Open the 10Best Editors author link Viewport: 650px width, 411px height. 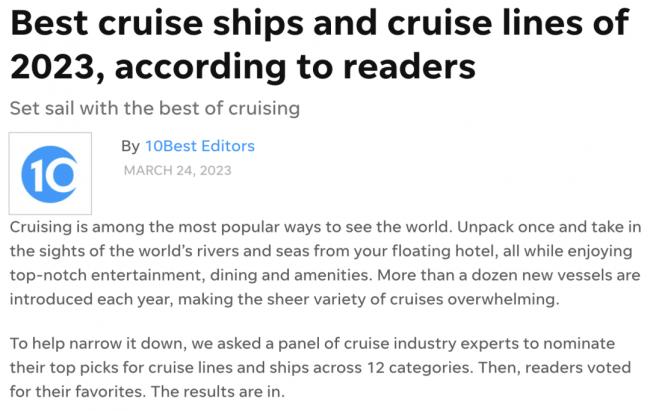(x=200, y=146)
